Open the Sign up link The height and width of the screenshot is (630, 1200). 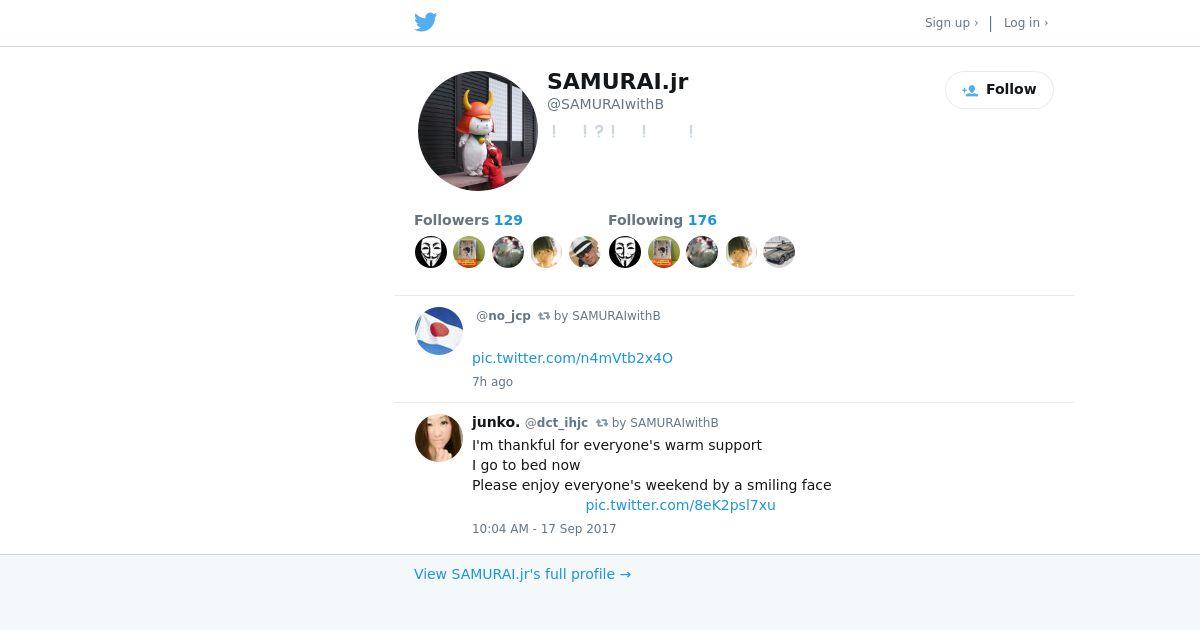[951, 23]
